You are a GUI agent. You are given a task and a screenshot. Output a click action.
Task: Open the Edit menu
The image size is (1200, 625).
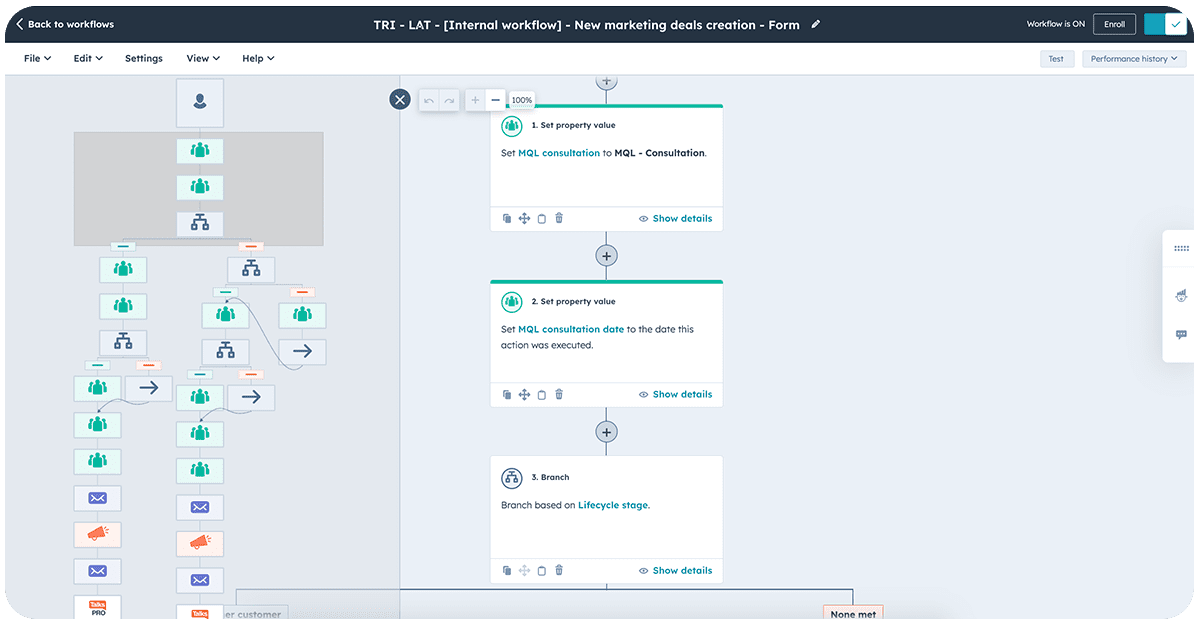click(x=88, y=58)
